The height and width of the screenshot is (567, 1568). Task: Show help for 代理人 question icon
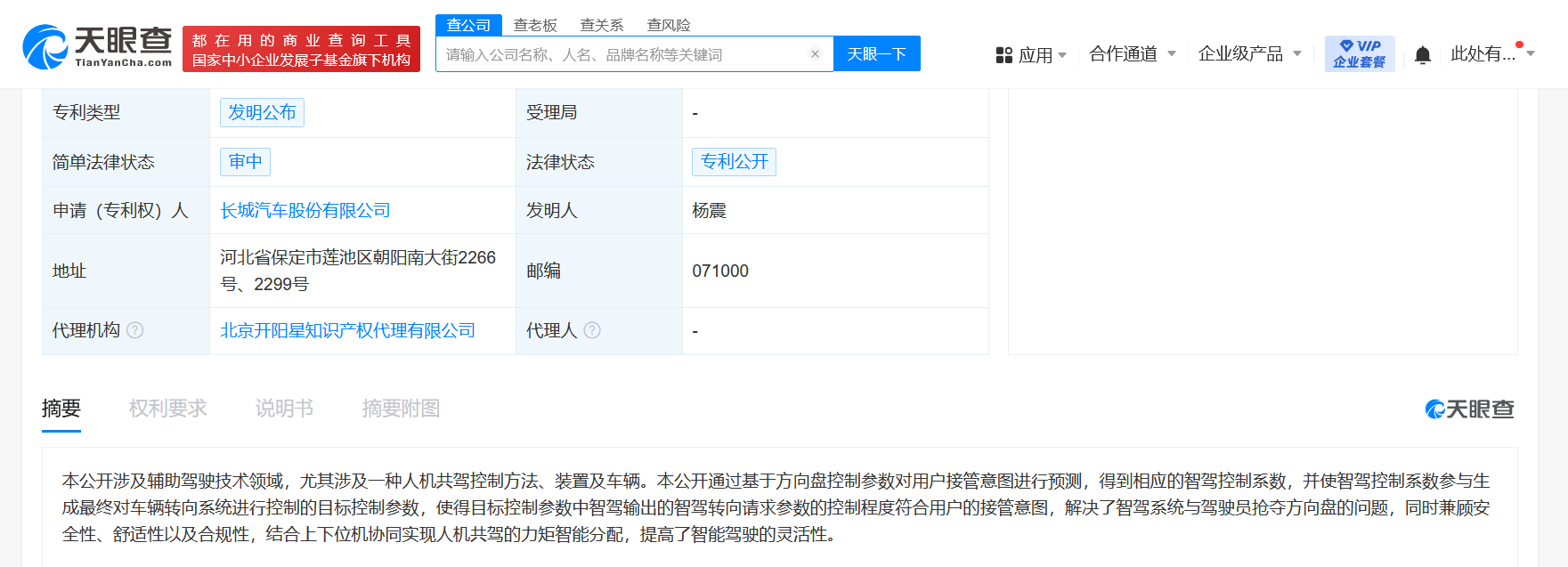click(592, 330)
